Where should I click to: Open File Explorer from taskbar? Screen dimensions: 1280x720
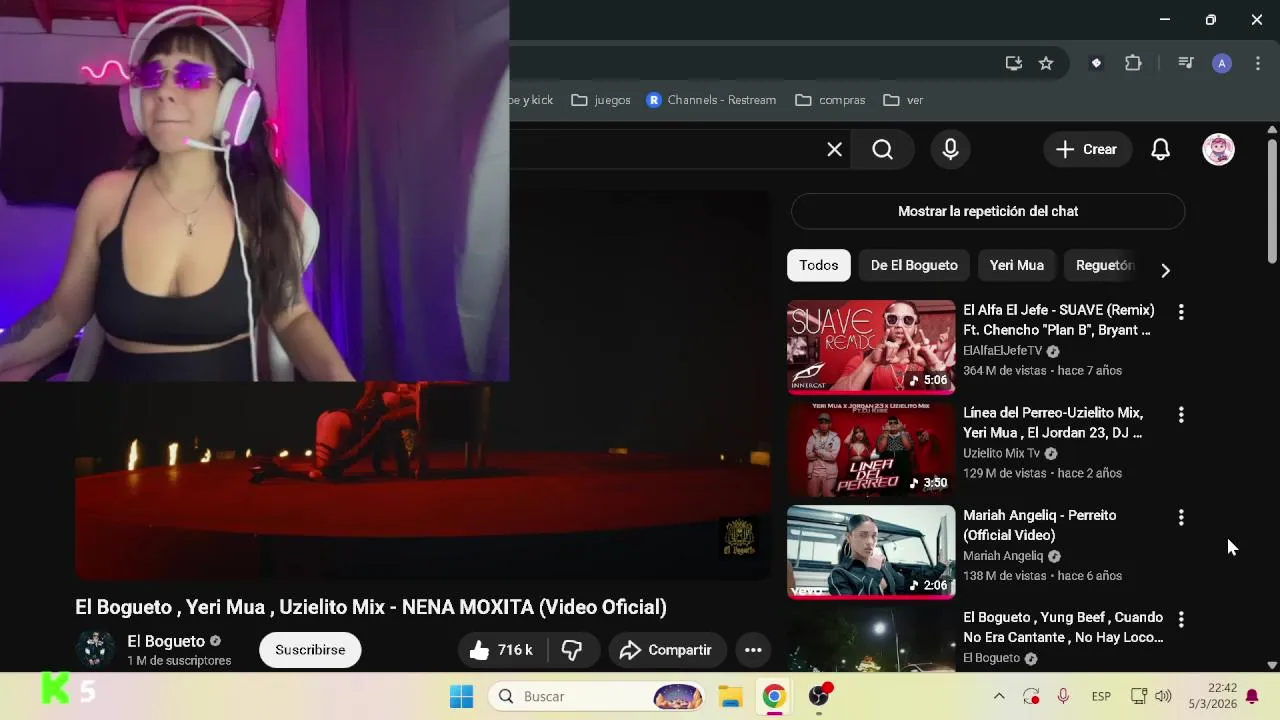click(x=730, y=696)
